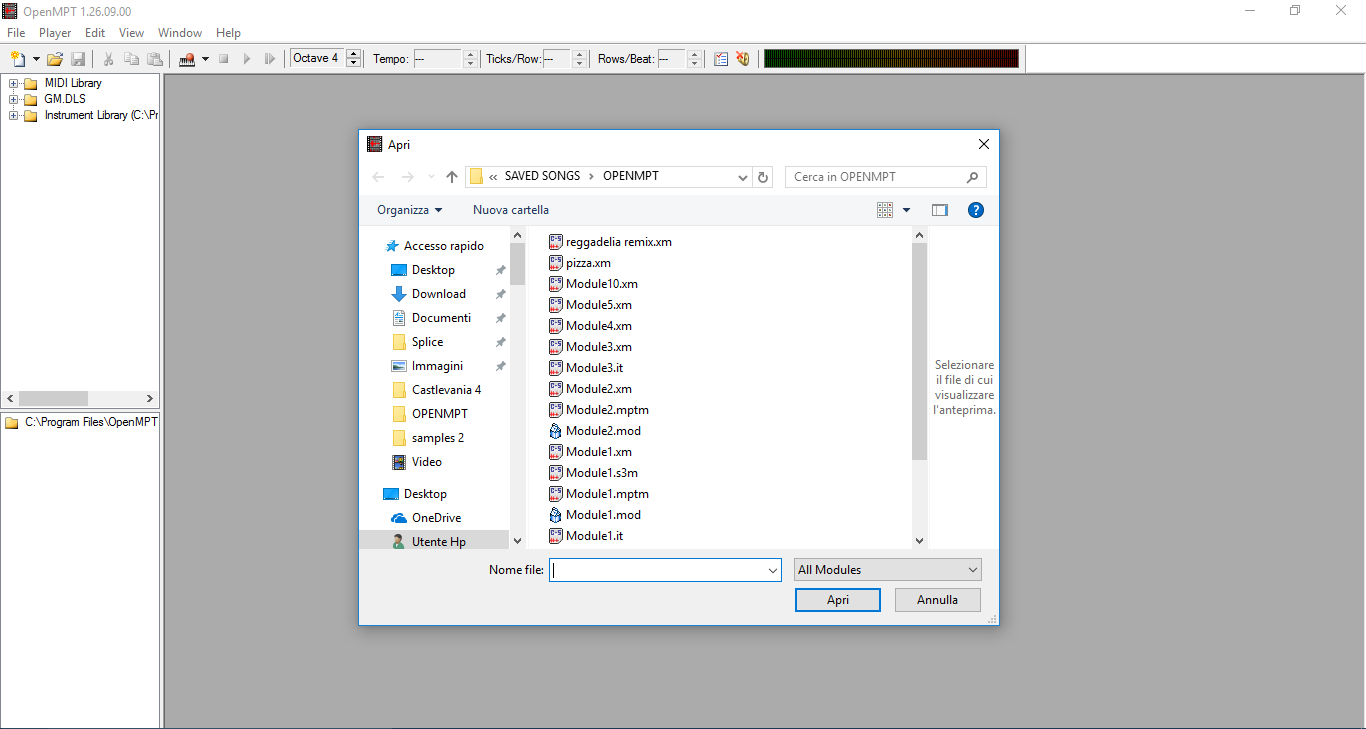The height and width of the screenshot is (729, 1366).
Task: Click the Tempo spinner arrows
Action: (471, 59)
